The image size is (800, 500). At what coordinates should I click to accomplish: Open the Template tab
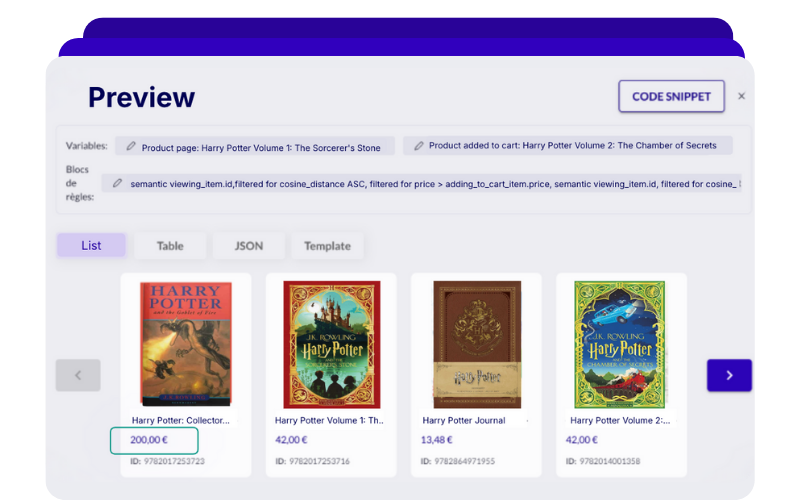pos(327,246)
